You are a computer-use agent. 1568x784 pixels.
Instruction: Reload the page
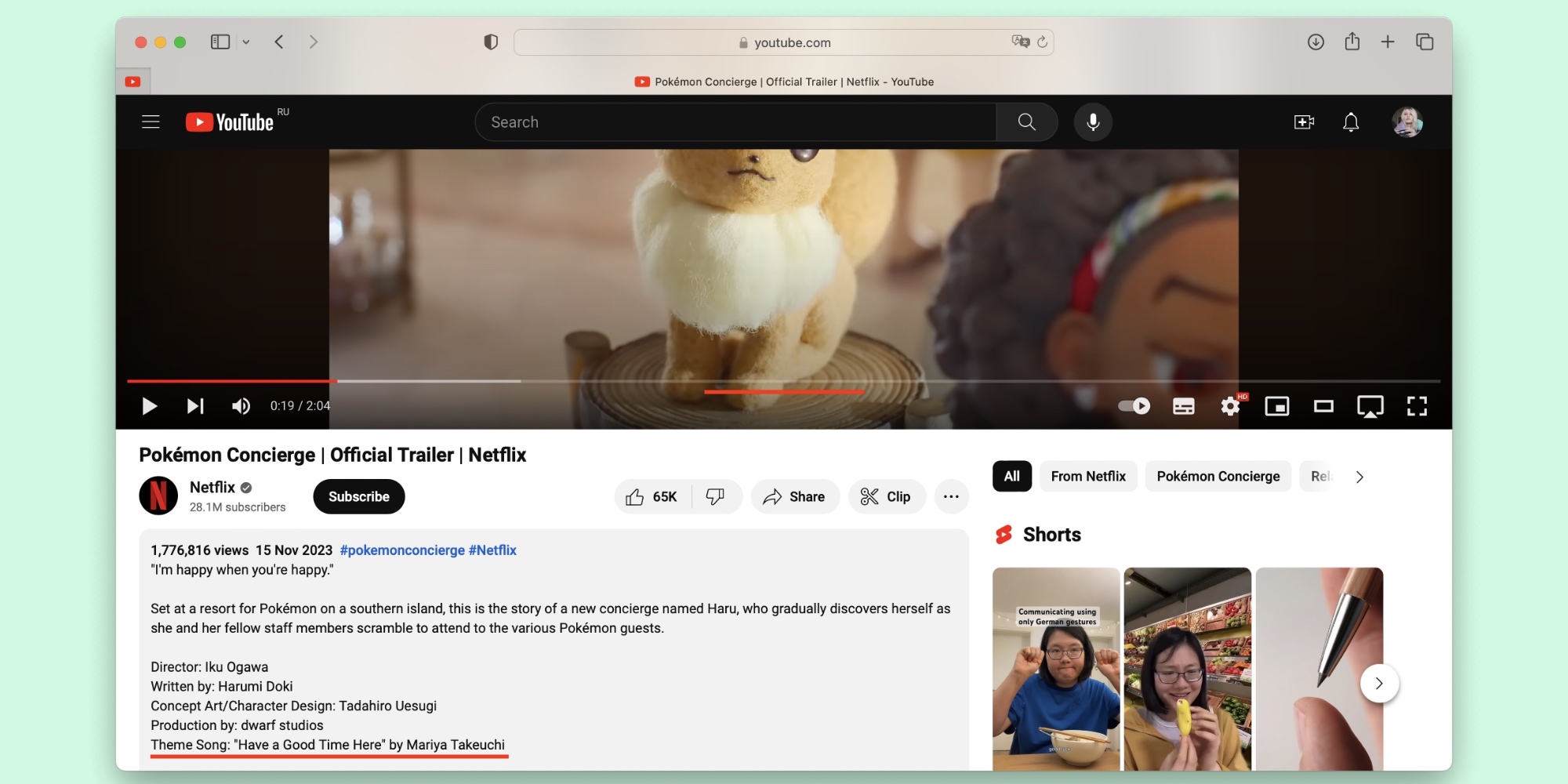(1043, 42)
